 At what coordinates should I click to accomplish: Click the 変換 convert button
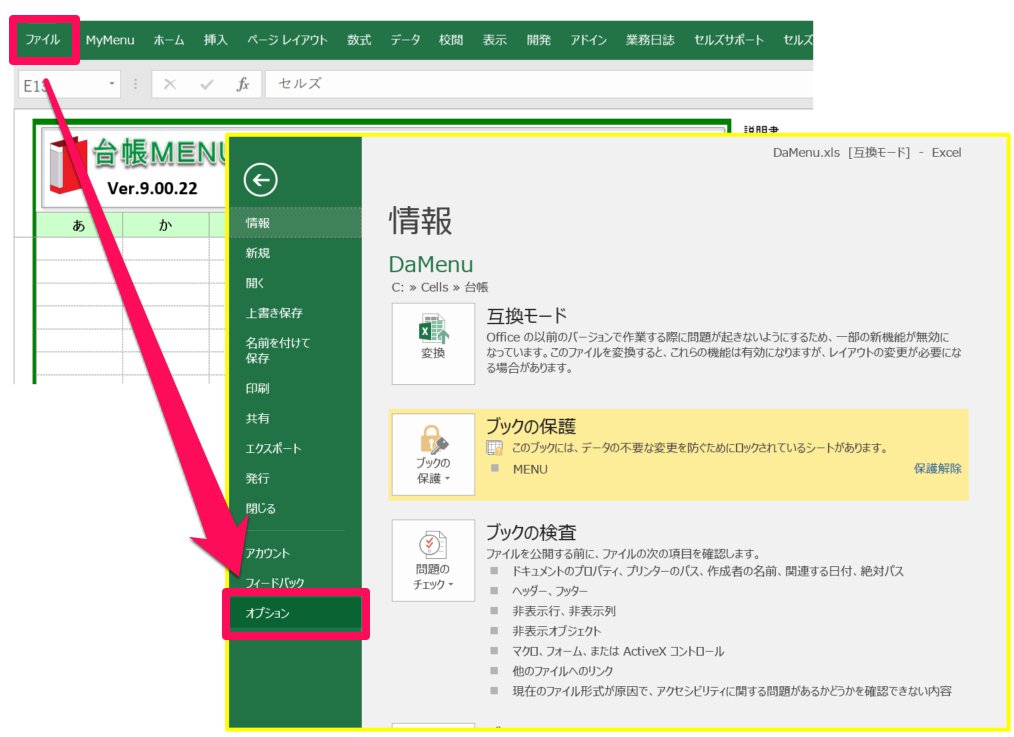point(433,344)
